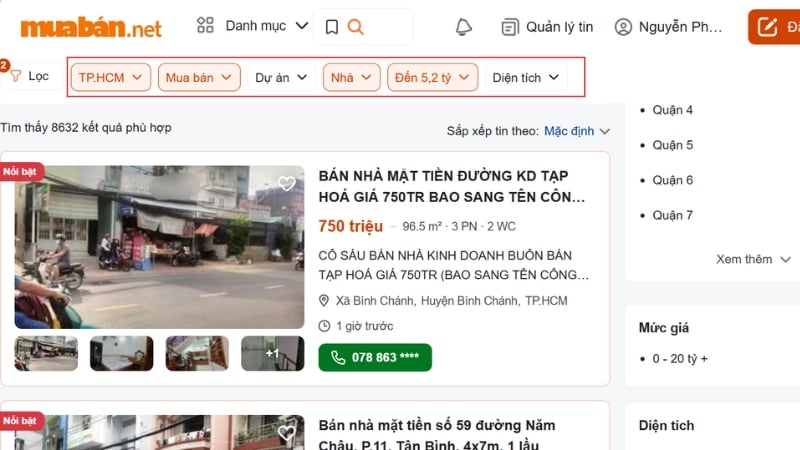Viewport: 800px width, 450px height.
Task: Select Quận 5 district link
Action: click(672, 145)
